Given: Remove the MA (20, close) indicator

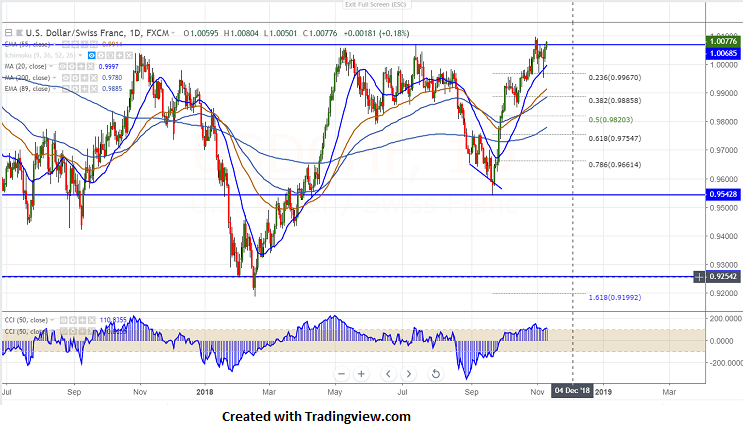Looking at the screenshot, I should pyautogui.click(x=91, y=66).
